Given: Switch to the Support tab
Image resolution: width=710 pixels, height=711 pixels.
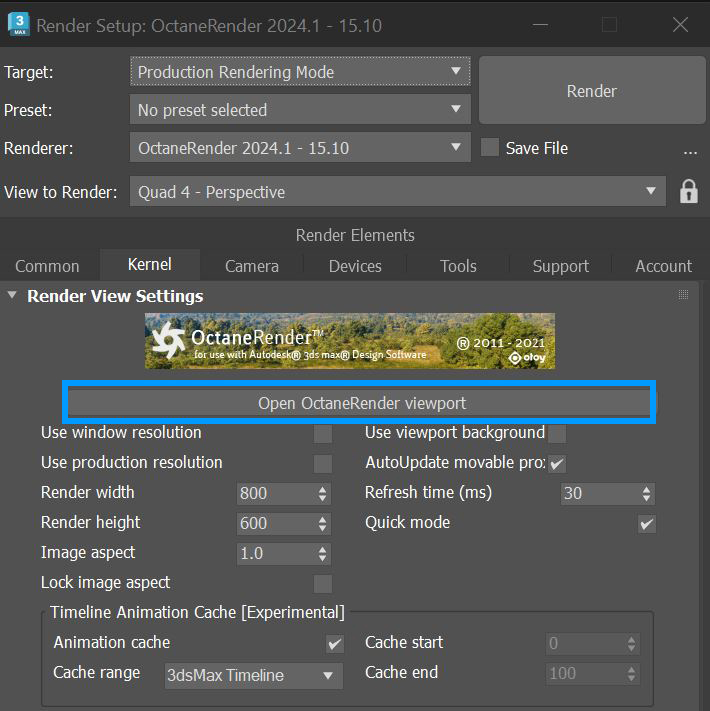Looking at the screenshot, I should coord(561,266).
